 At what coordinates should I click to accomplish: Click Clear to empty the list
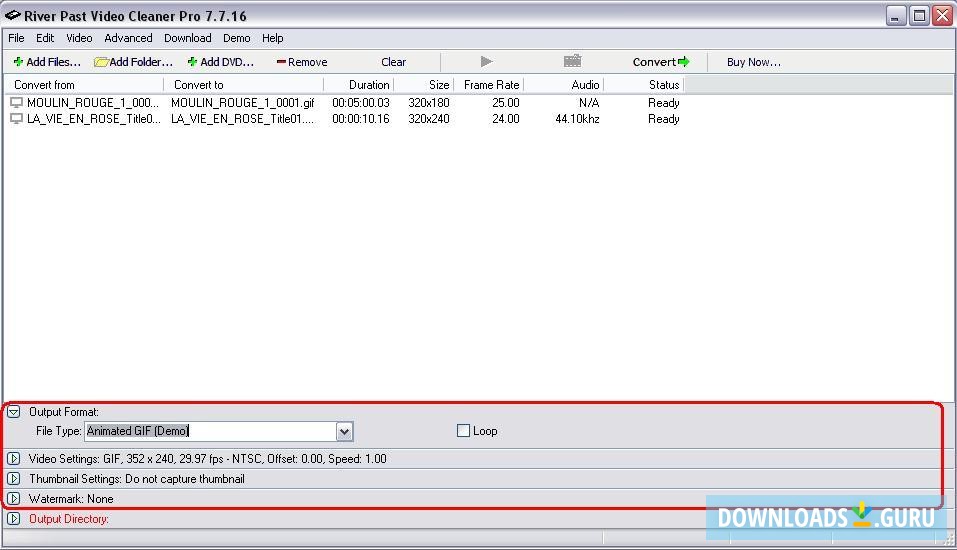[x=393, y=62]
